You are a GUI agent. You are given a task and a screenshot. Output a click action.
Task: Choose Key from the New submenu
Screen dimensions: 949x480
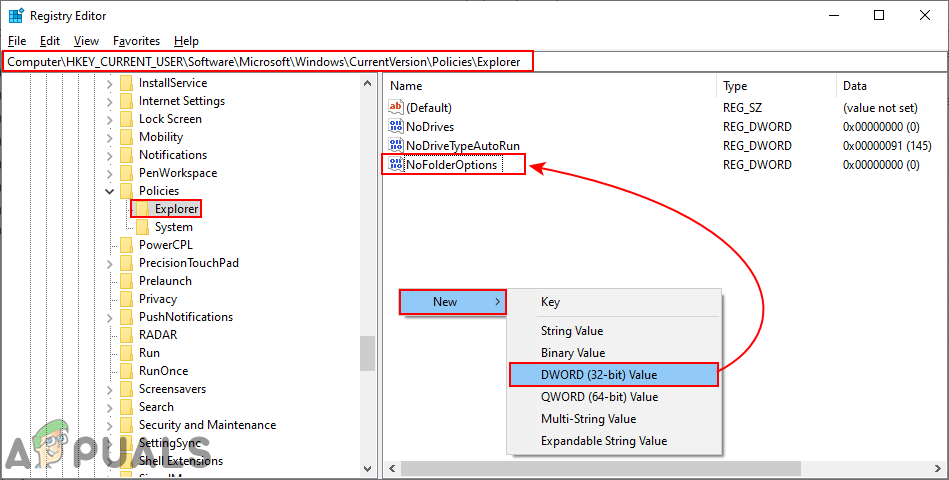[614, 301]
